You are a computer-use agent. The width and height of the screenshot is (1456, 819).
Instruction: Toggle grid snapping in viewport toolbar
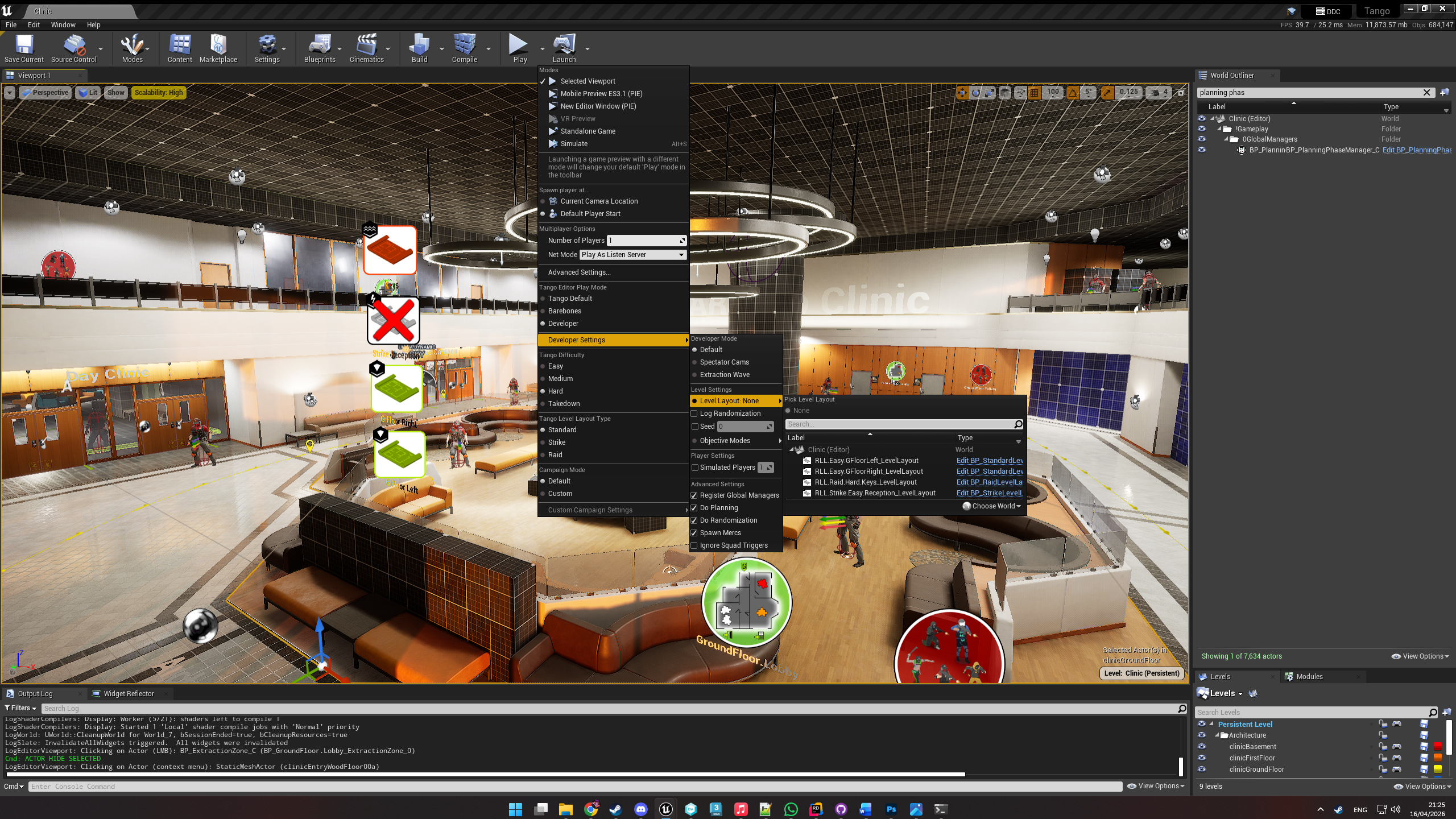point(1034,92)
